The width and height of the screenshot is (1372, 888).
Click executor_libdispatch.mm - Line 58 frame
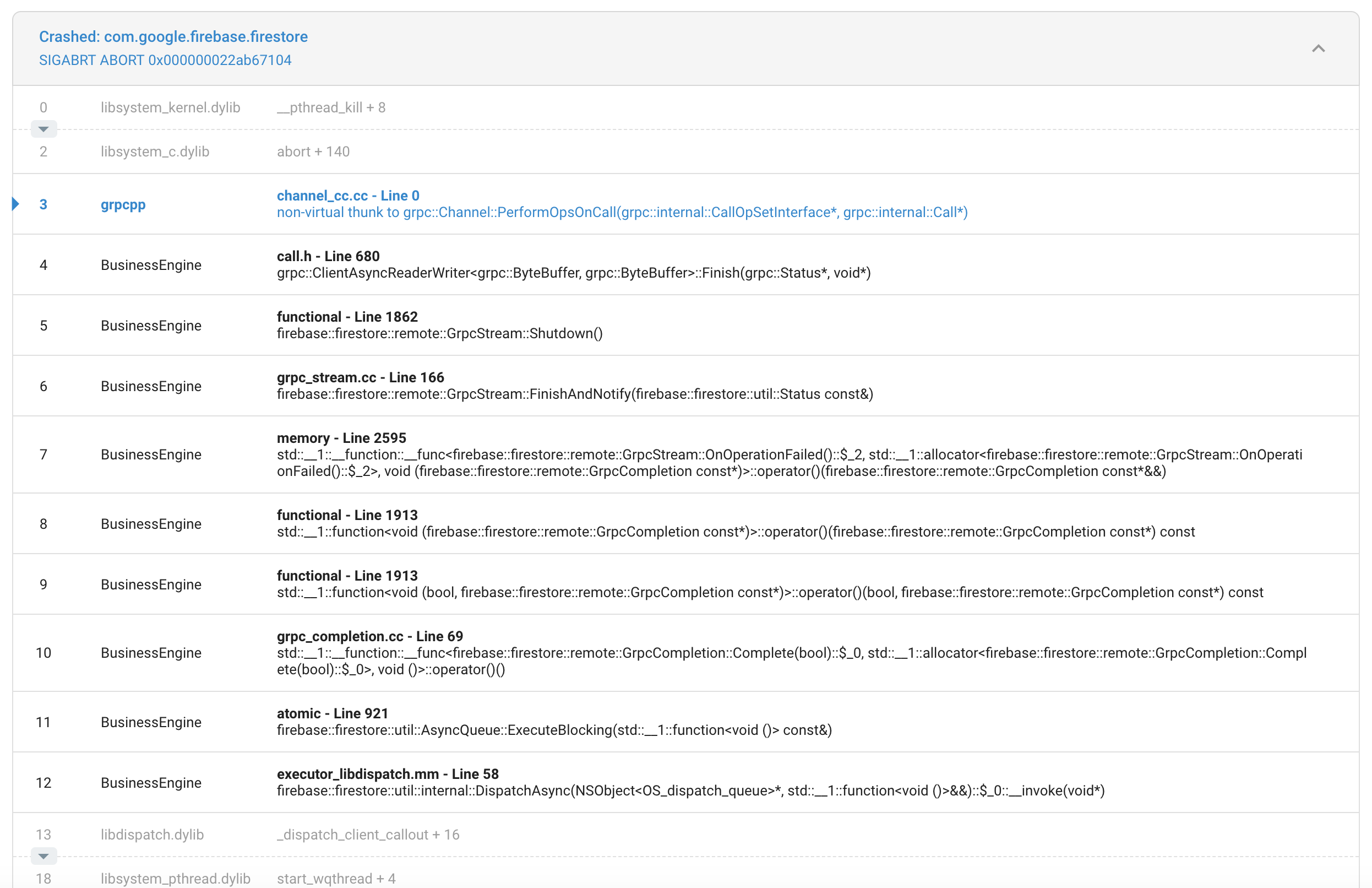387,774
